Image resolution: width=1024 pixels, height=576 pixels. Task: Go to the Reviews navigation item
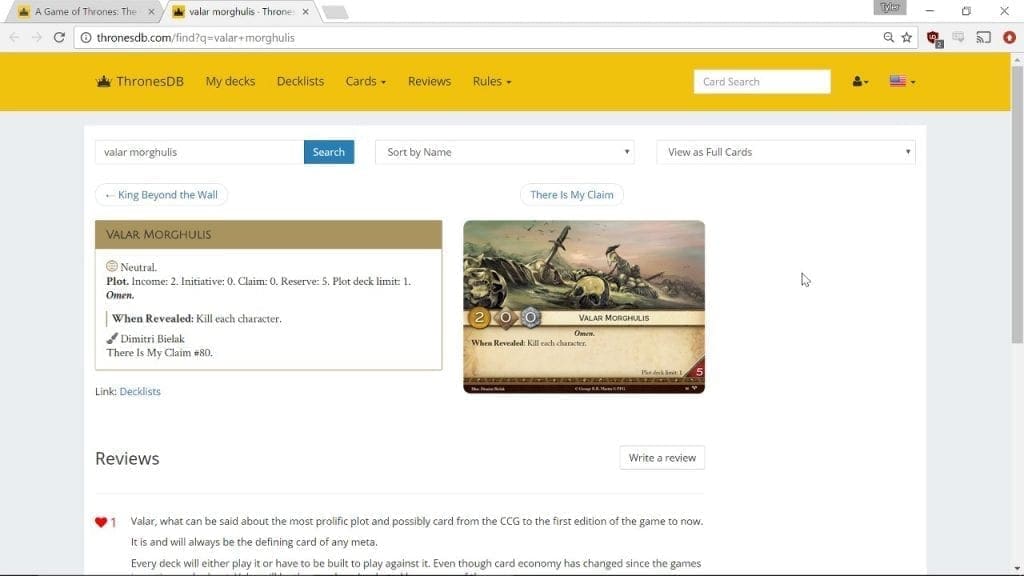pos(429,82)
